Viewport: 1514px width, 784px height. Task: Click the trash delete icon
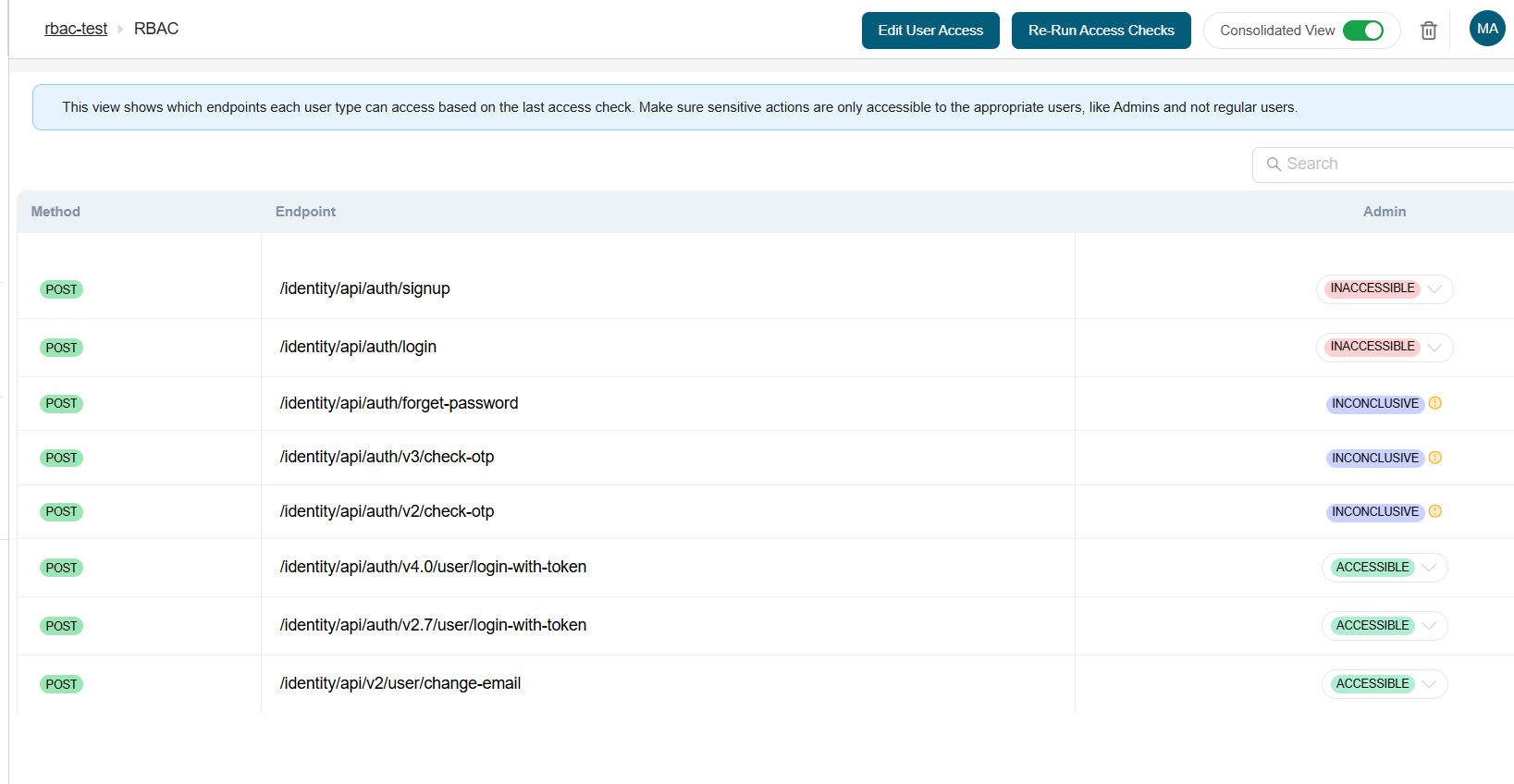pos(1428,31)
